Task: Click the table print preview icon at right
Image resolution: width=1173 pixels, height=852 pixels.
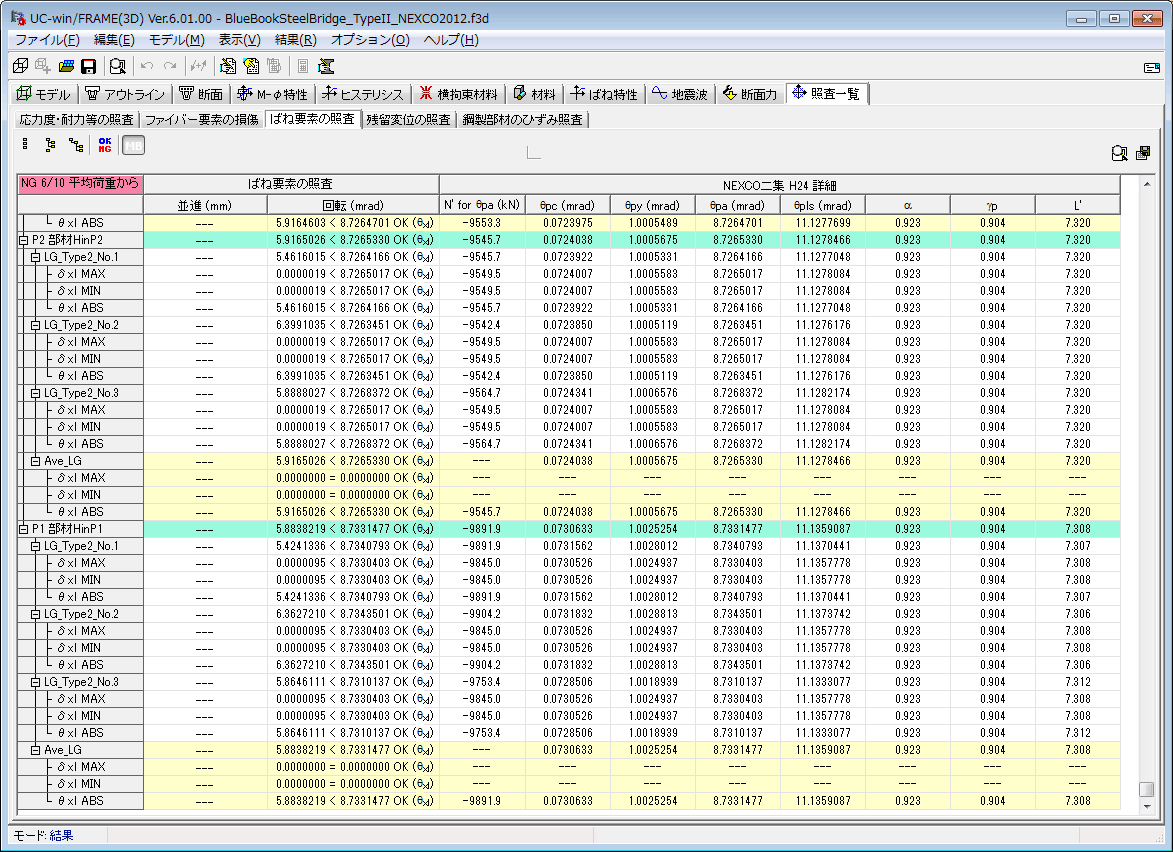Action: tap(1120, 153)
